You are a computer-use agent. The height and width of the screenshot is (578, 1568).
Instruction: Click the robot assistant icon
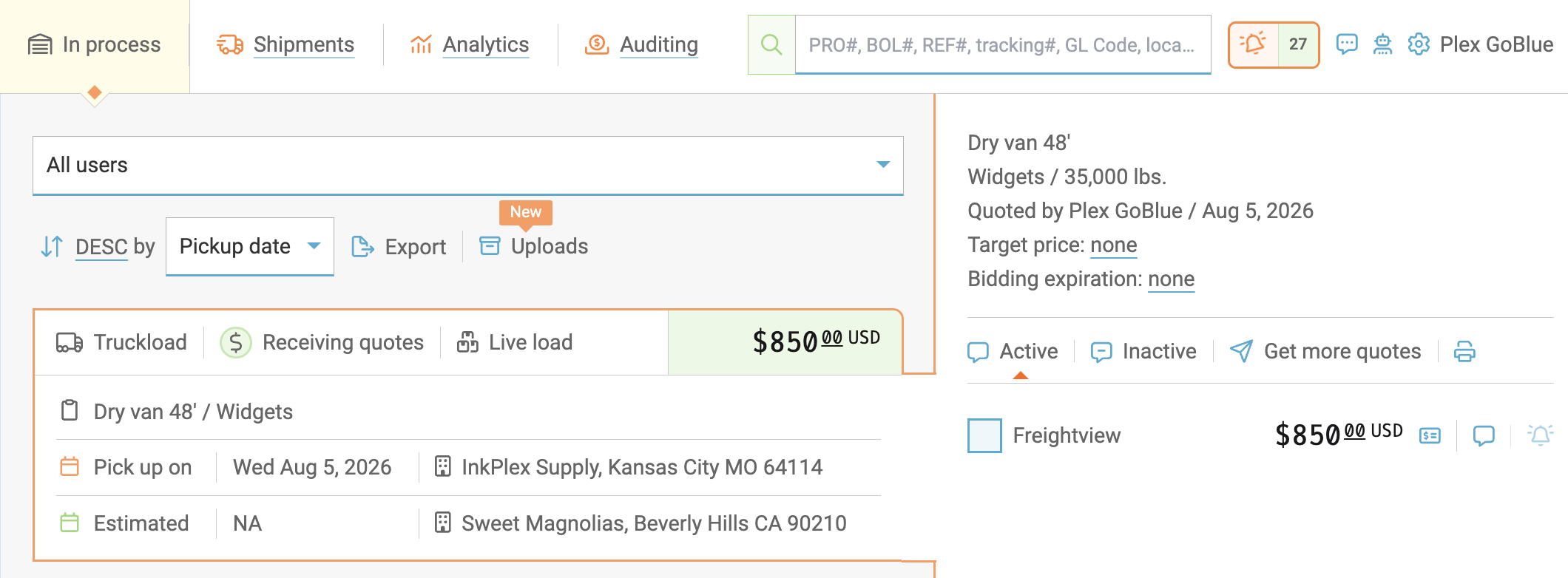tap(1382, 44)
